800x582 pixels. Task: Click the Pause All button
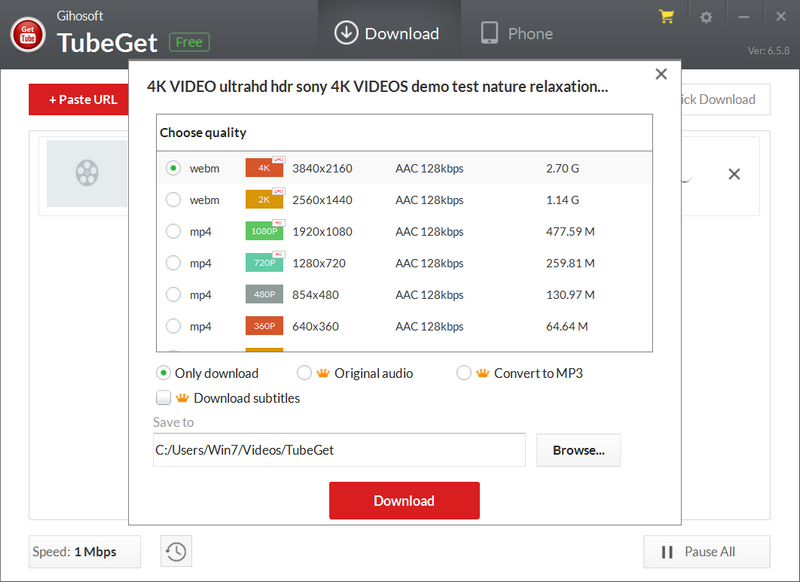coord(707,551)
